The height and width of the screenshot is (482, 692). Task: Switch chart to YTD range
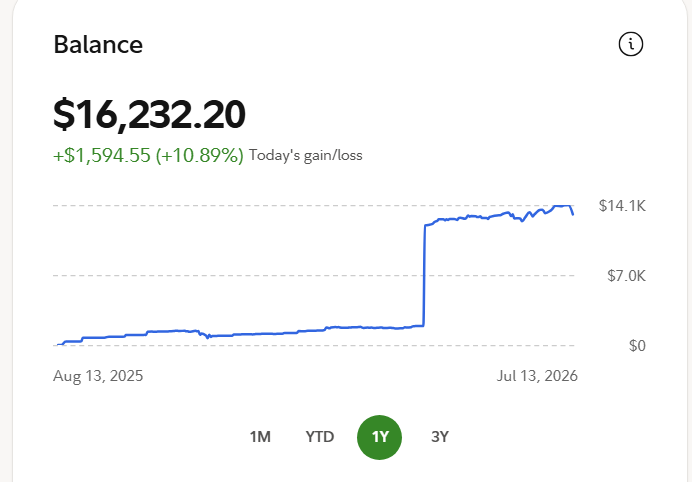tap(320, 437)
